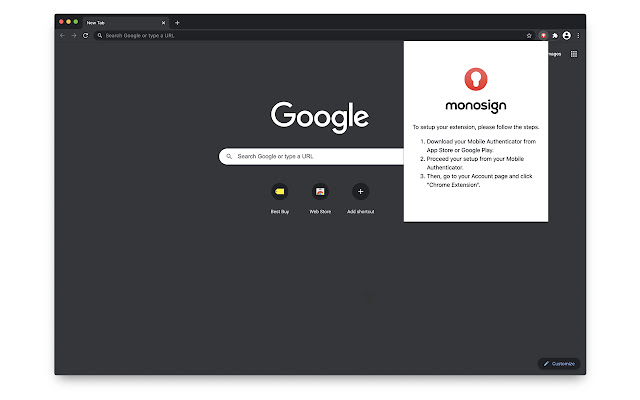
Task: Open the Best Buy shortcut
Action: (x=280, y=198)
